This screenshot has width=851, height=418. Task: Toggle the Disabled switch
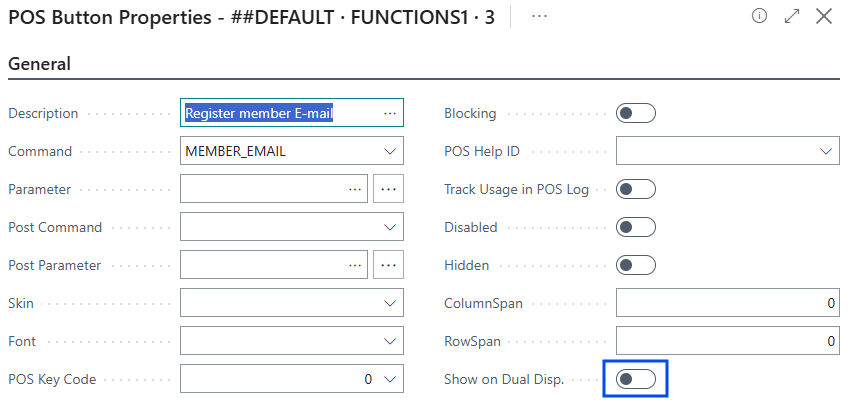pos(636,227)
